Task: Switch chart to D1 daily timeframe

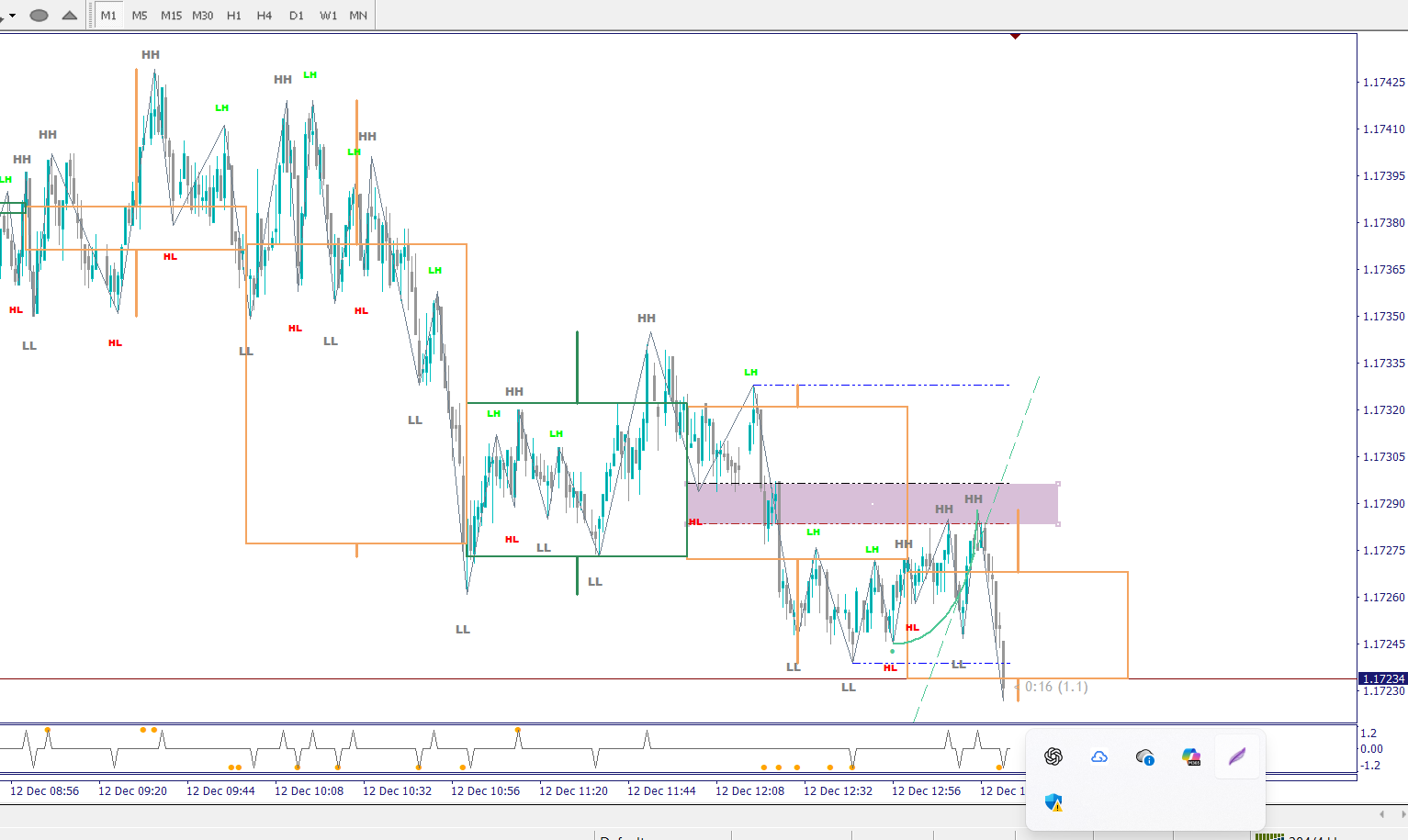Action: coord(296,16)
